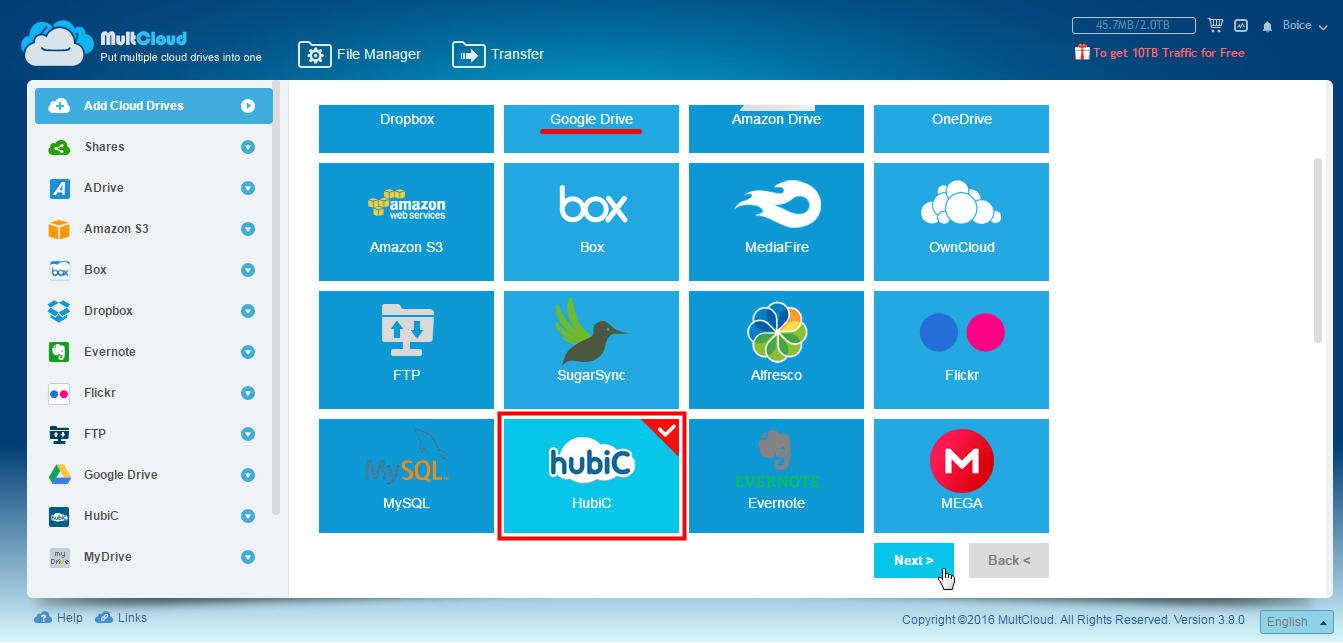
Task: Click Evernote icon in sidebar
Action: click(59, 352)
